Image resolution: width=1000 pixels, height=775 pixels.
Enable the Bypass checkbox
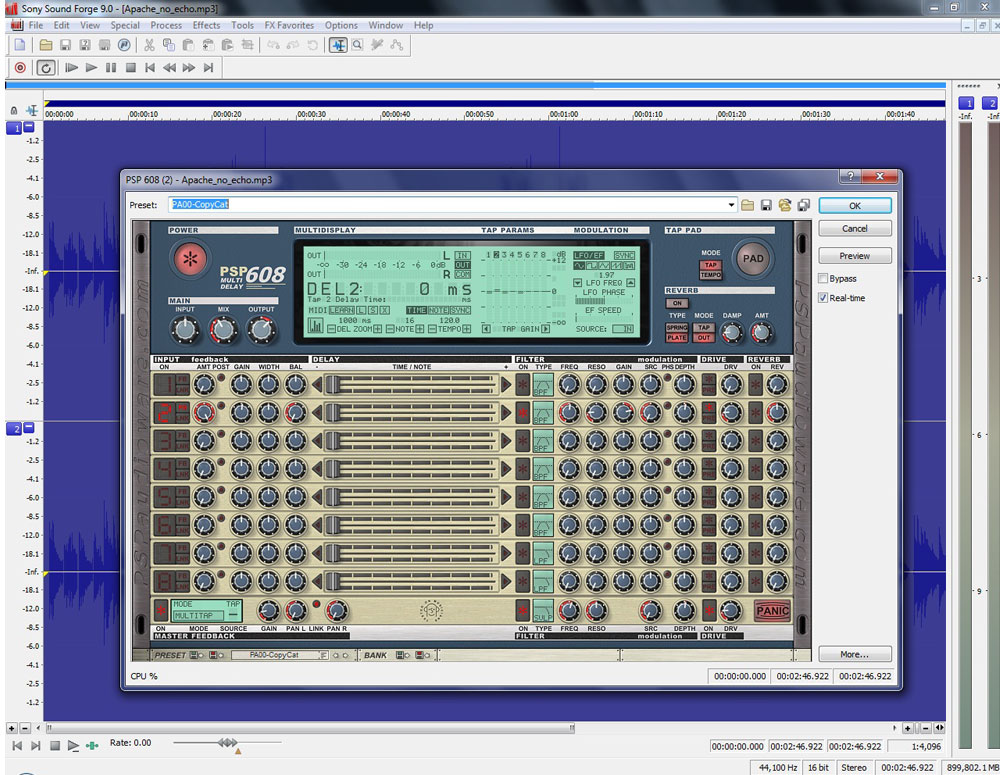click(x=823, y=279)
